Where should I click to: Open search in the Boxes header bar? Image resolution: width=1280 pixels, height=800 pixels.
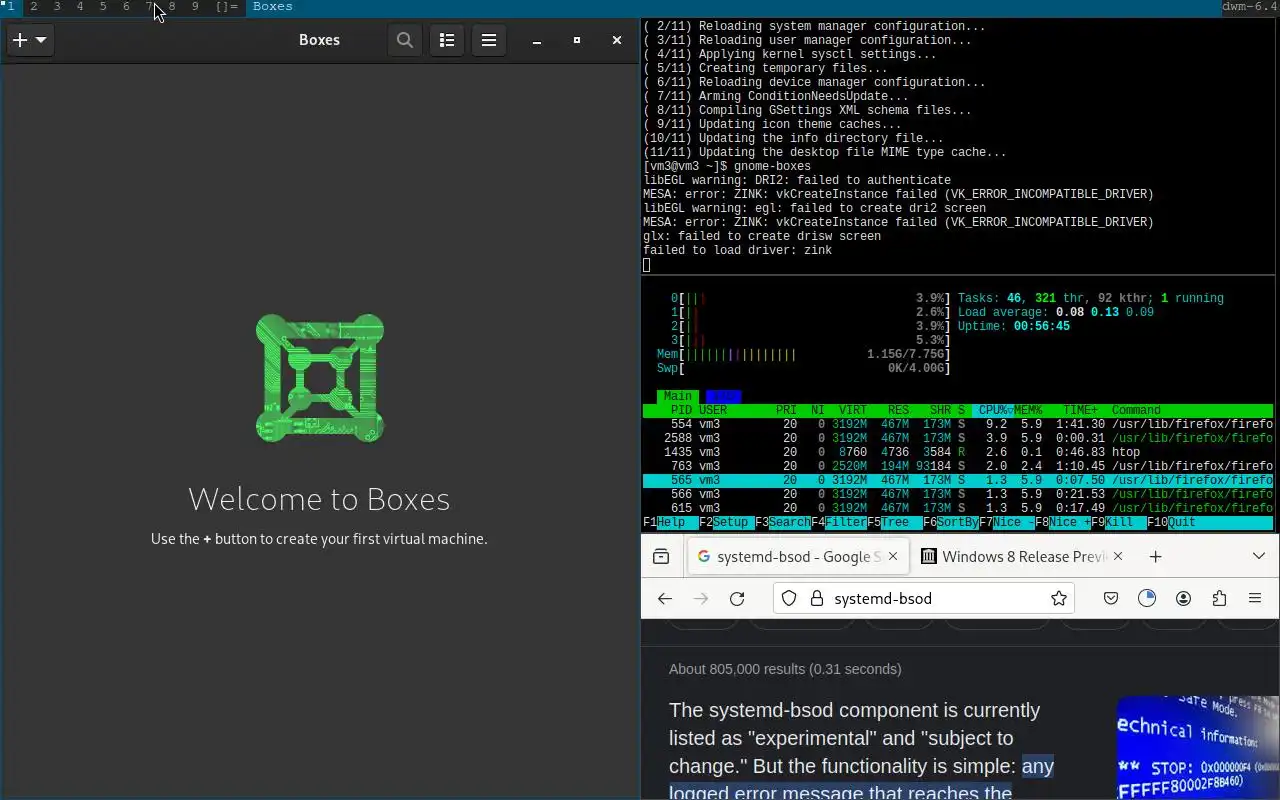pos(405,40)
